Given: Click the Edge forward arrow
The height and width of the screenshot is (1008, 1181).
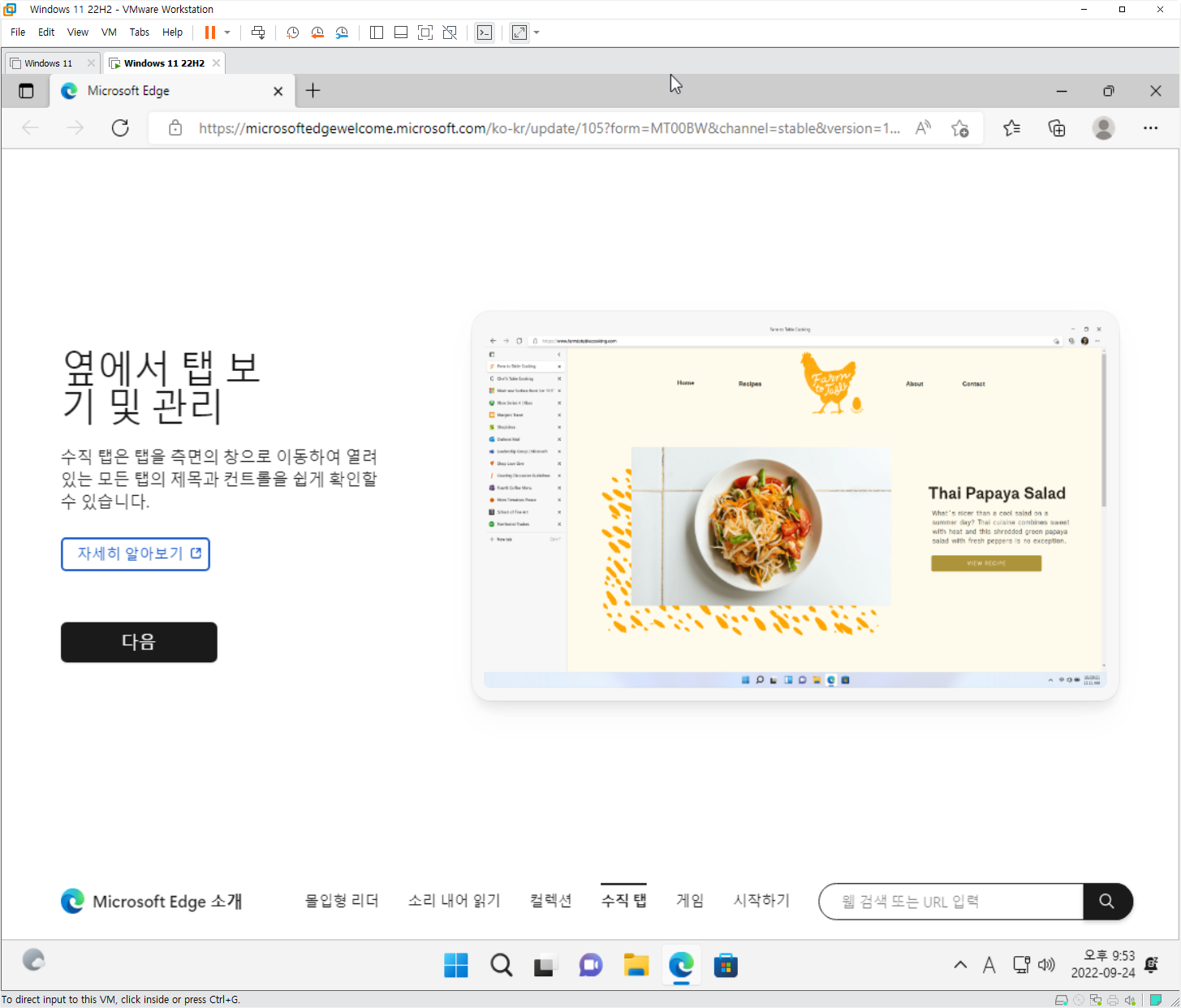Looking at the screenshot, I should (x=75, y=128).
